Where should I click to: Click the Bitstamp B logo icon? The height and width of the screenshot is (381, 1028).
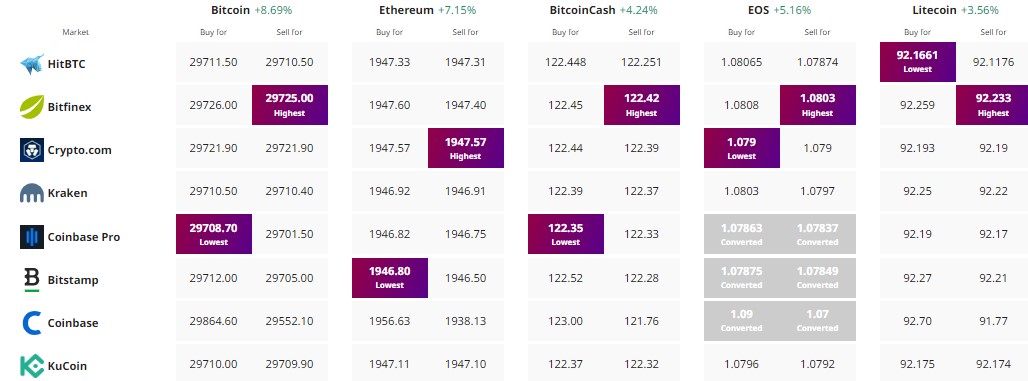click(x=32, y=280)
